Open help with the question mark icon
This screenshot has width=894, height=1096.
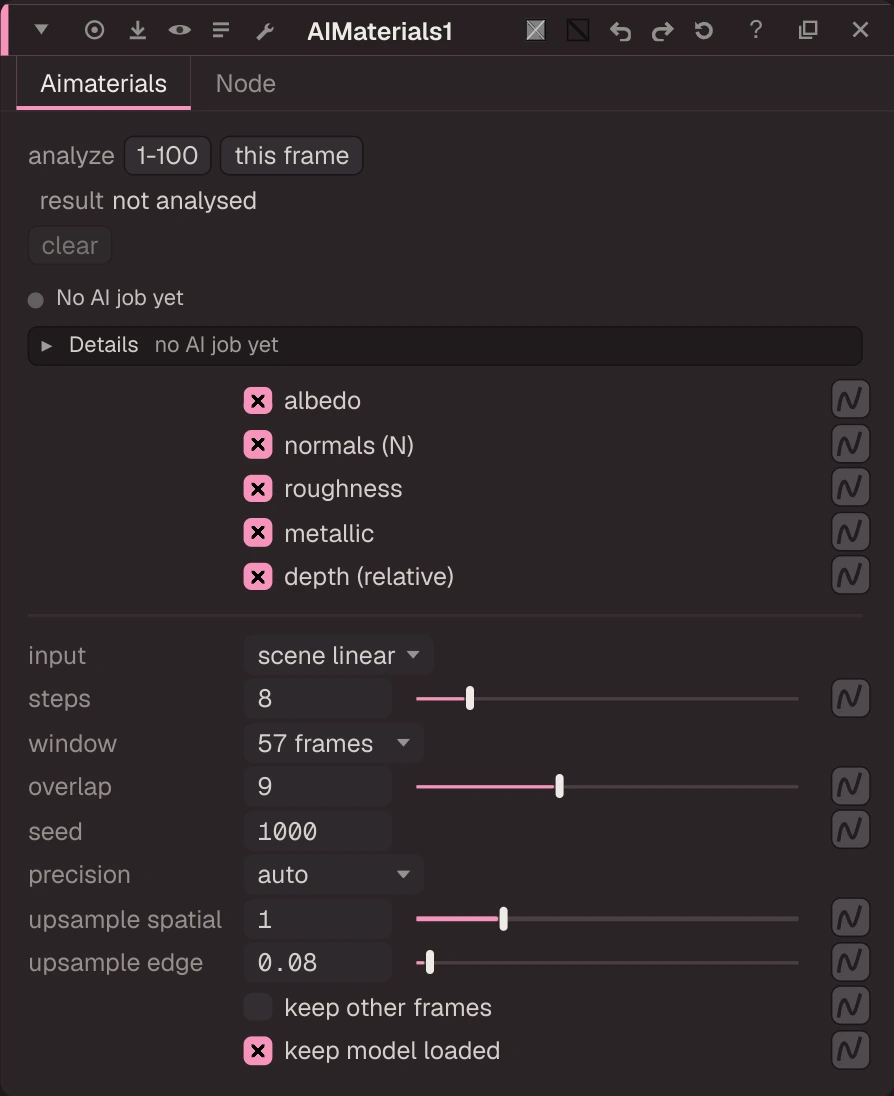(756, 29)
